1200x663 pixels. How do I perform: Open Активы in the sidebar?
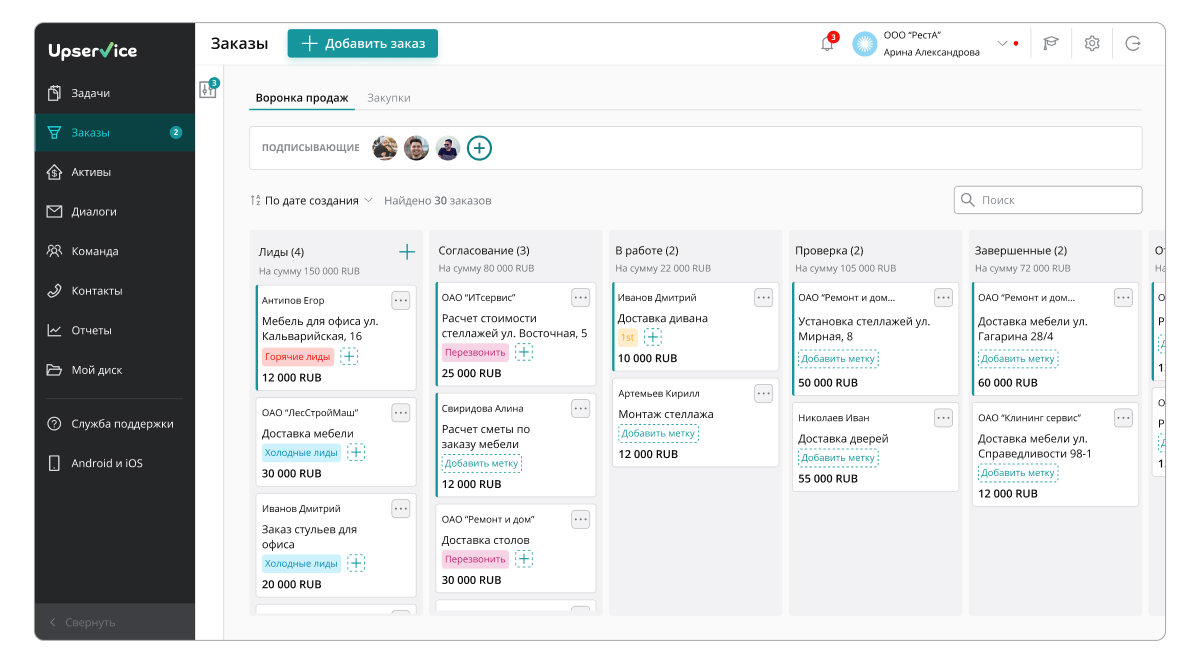click(x=91, y=172)
